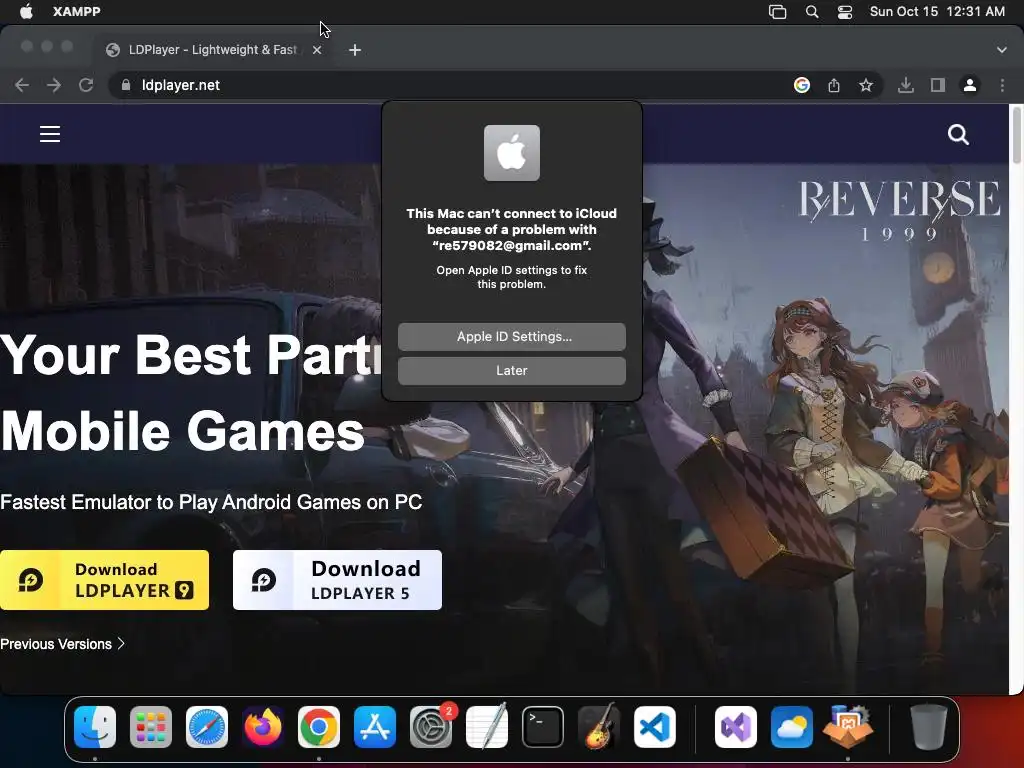
Task: Open Spotlight search in menu bar
Action: pyautogui.click(x=812, y=12)
